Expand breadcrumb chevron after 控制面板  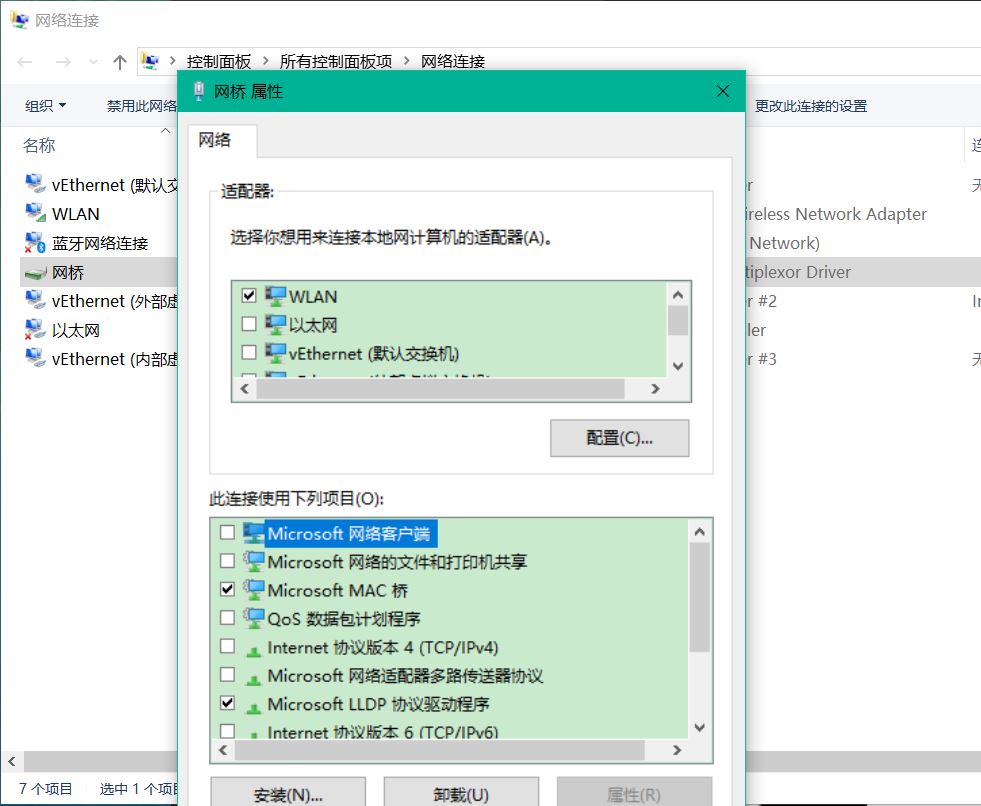click(x=265, y=61)
